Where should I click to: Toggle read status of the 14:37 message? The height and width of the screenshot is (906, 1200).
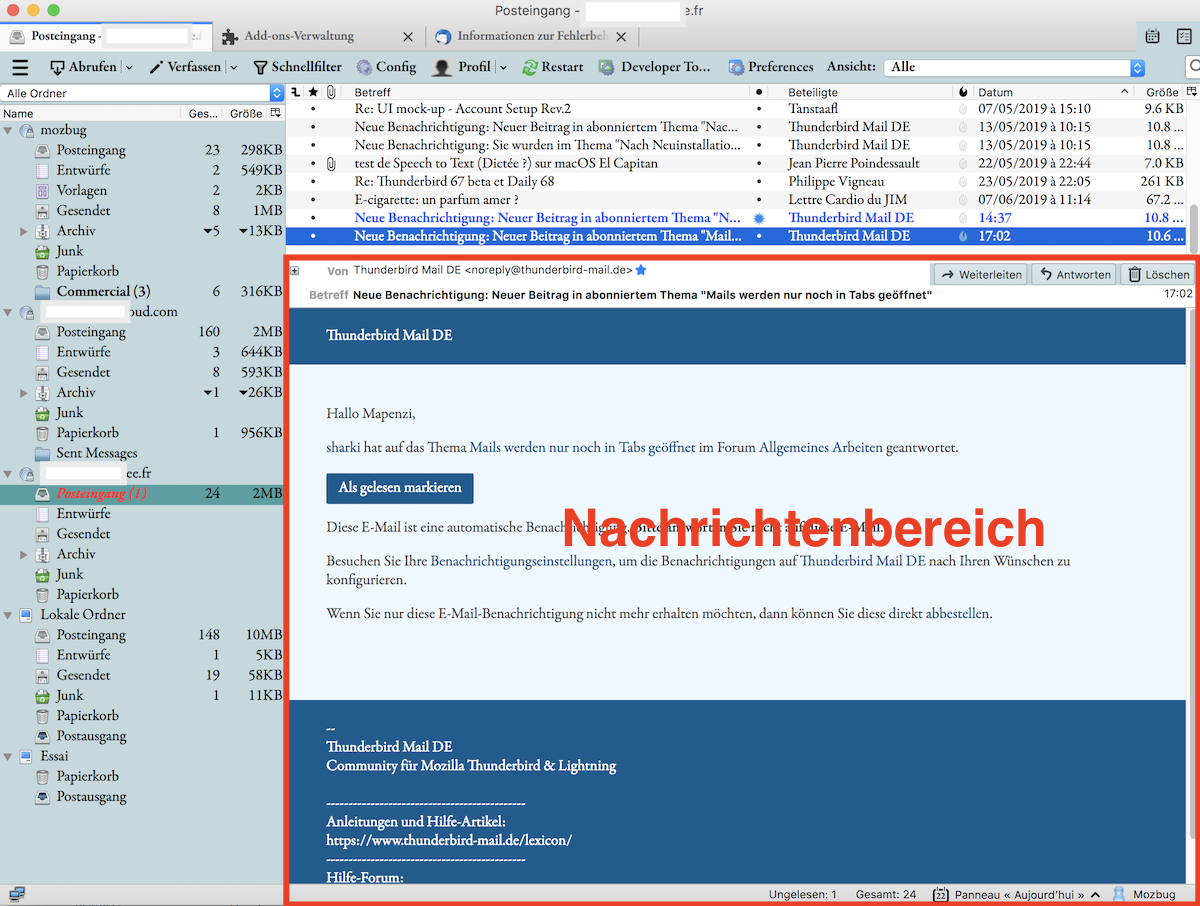click(x=759, y=218)
